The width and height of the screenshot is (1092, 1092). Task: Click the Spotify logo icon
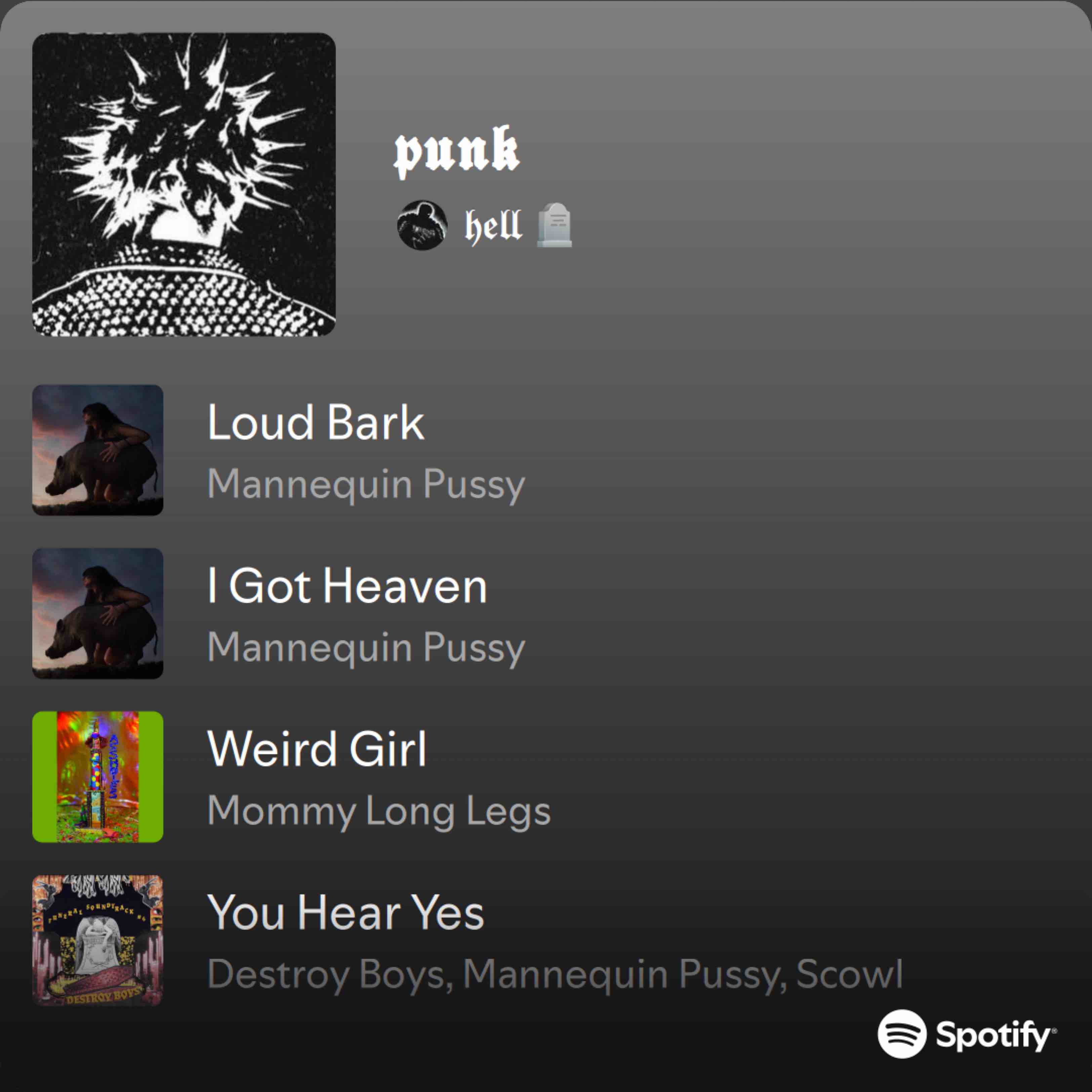(901, 1034)
